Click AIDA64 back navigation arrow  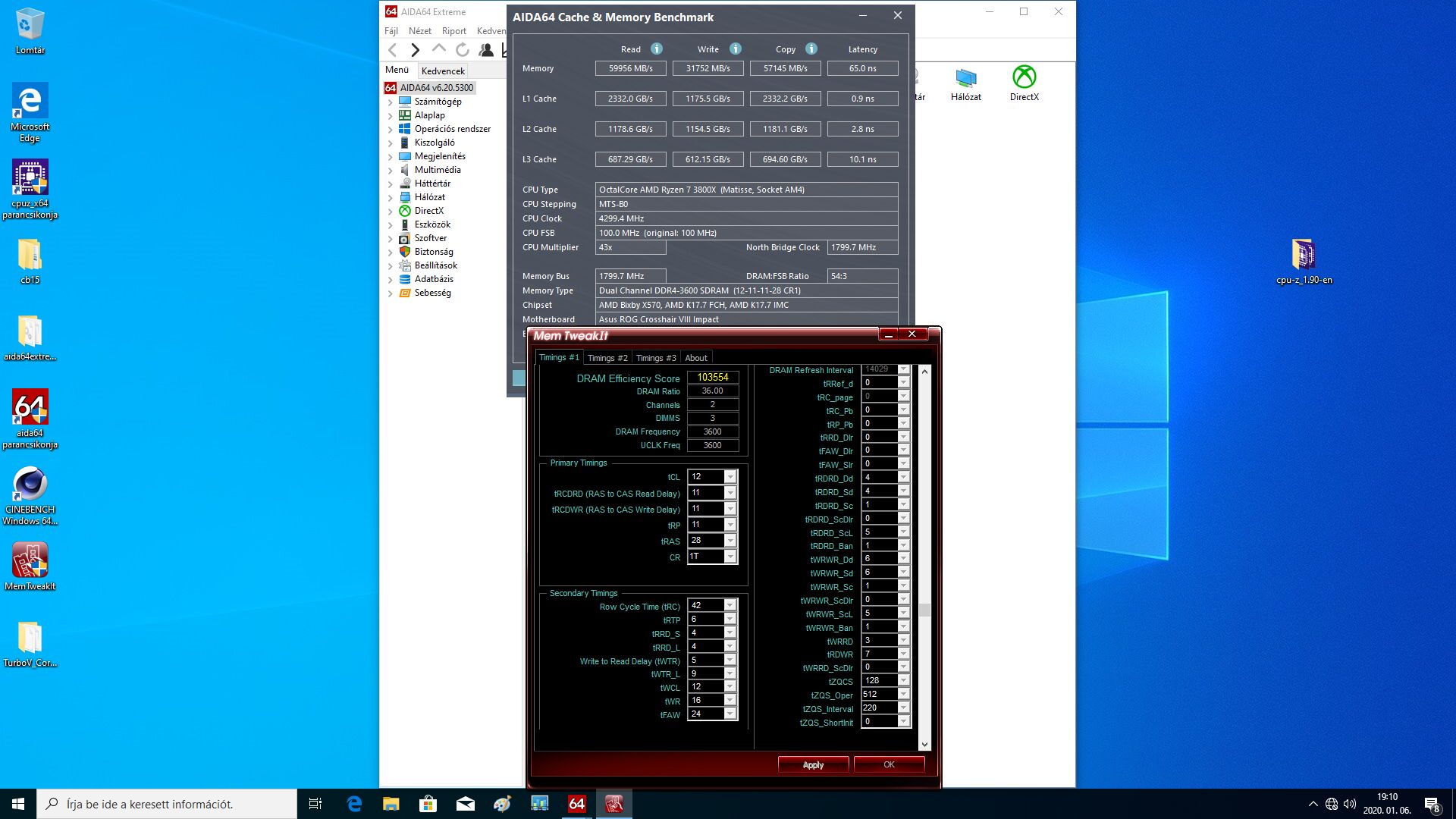coord(392,50)
